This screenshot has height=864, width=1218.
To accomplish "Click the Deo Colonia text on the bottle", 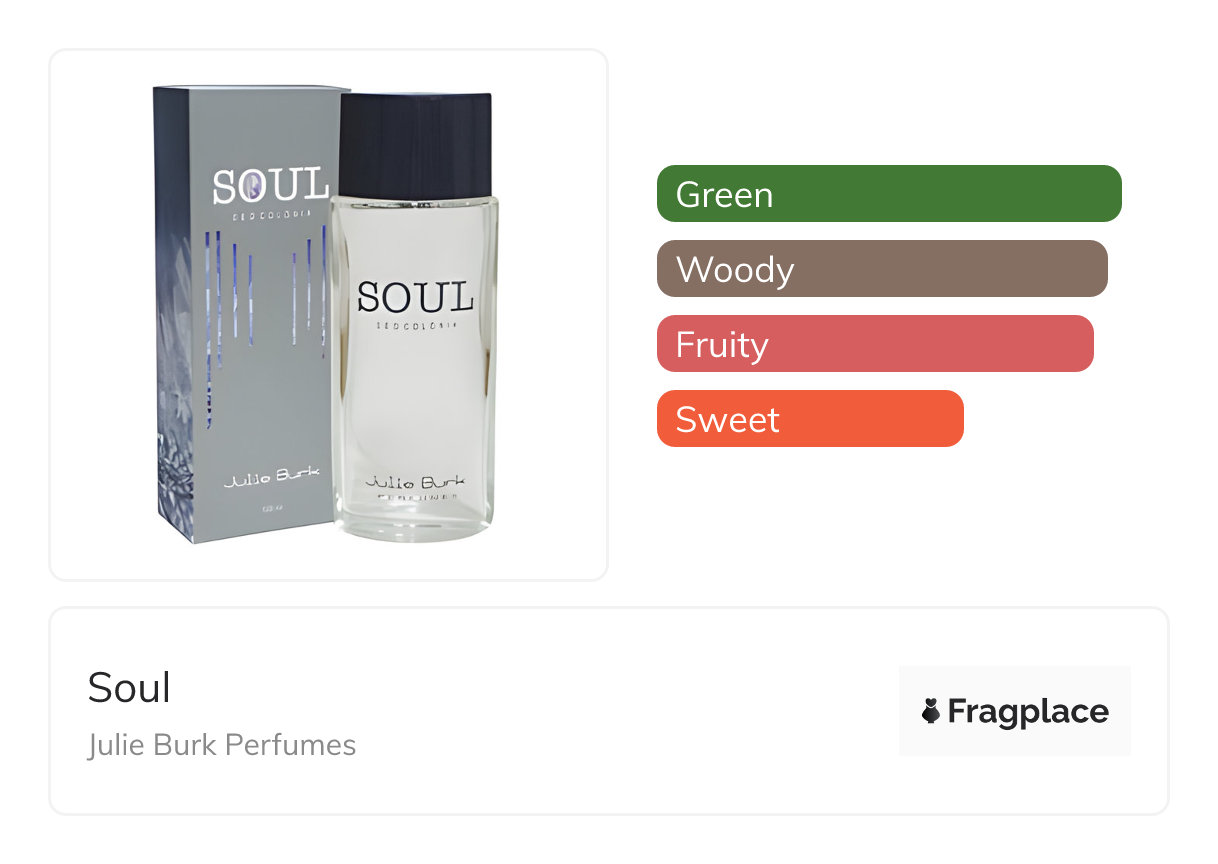I will pyautogui.click(x=414, y=326).
